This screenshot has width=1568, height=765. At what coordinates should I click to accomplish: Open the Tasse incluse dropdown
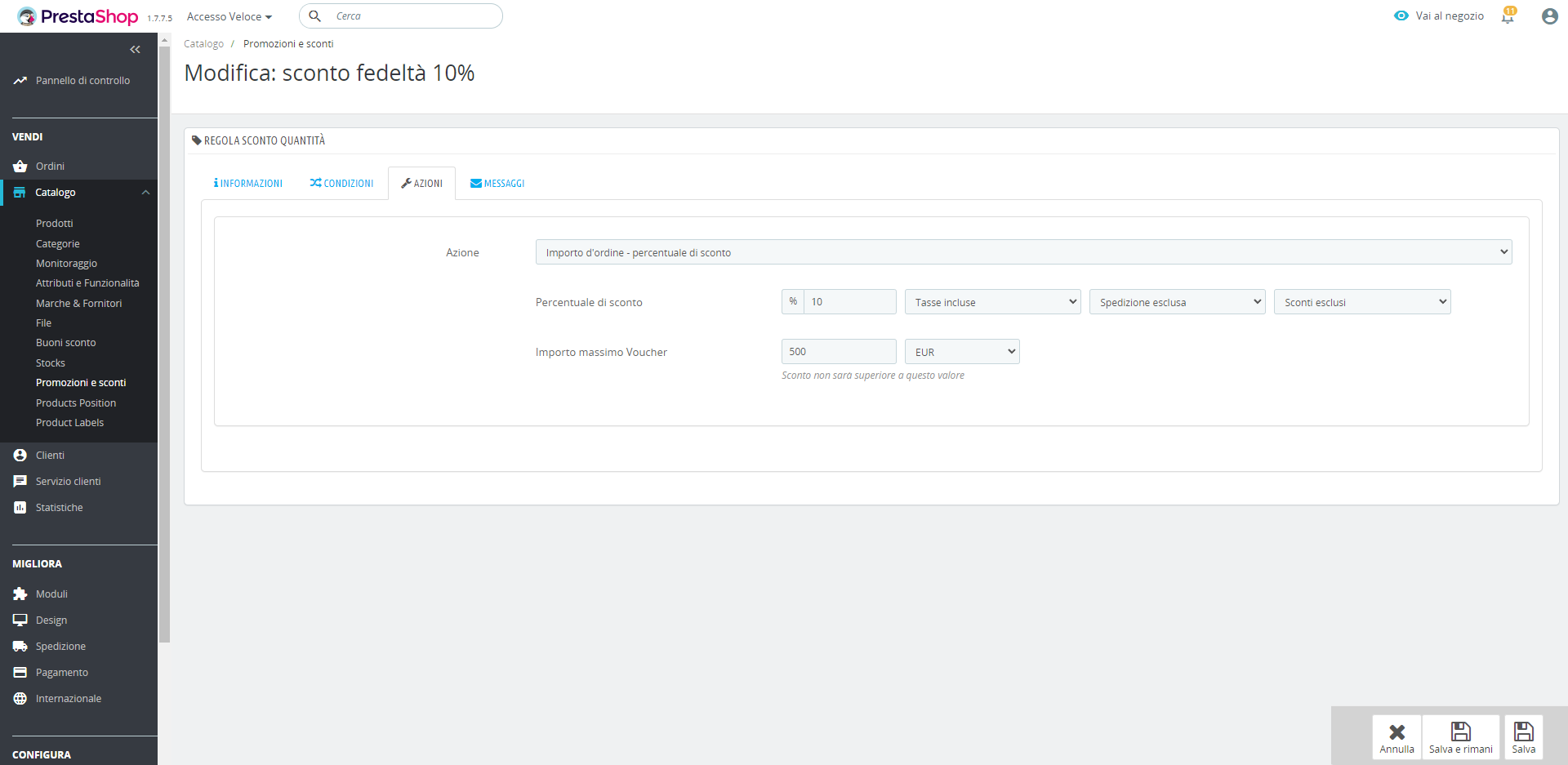[992, 302]
